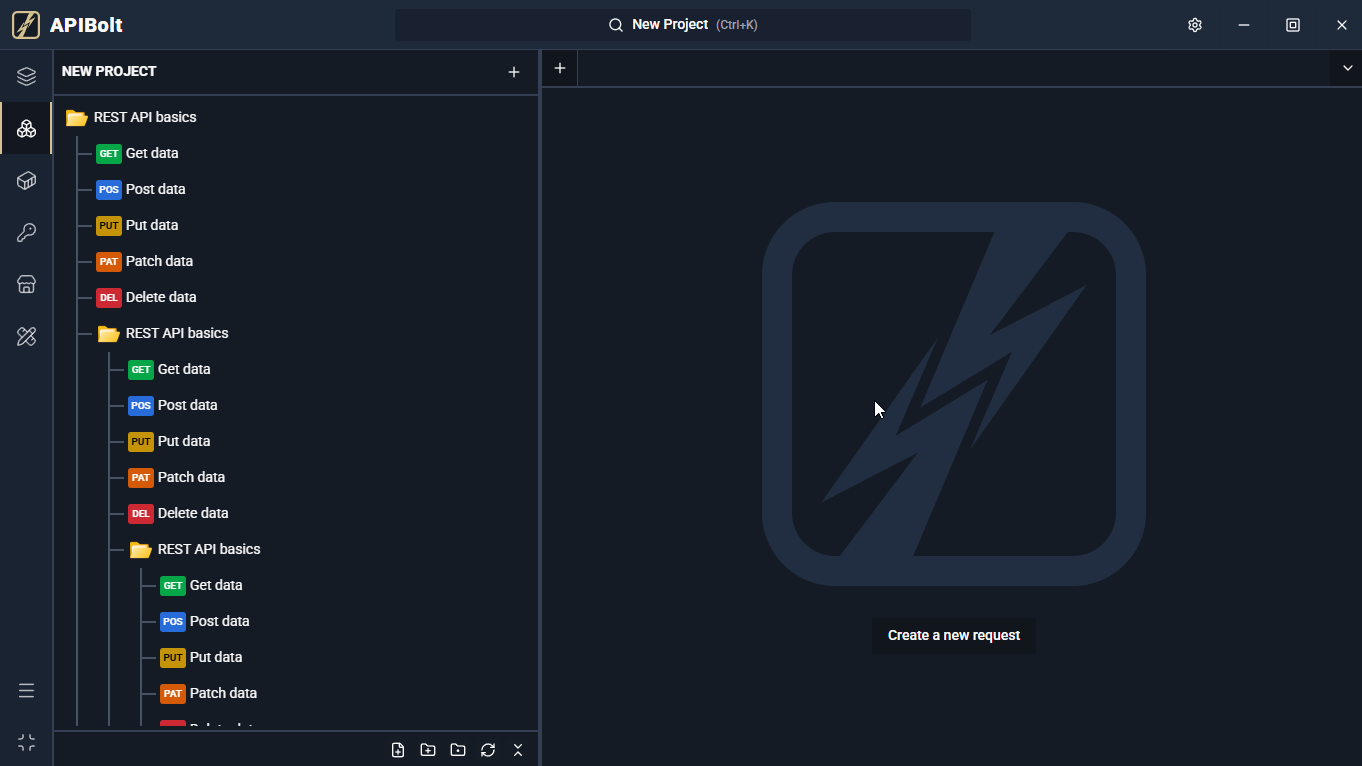The image size is (1362, 766).
Task: Click the hamburger menu icon in the sidebar
Action: coord(27,691)
